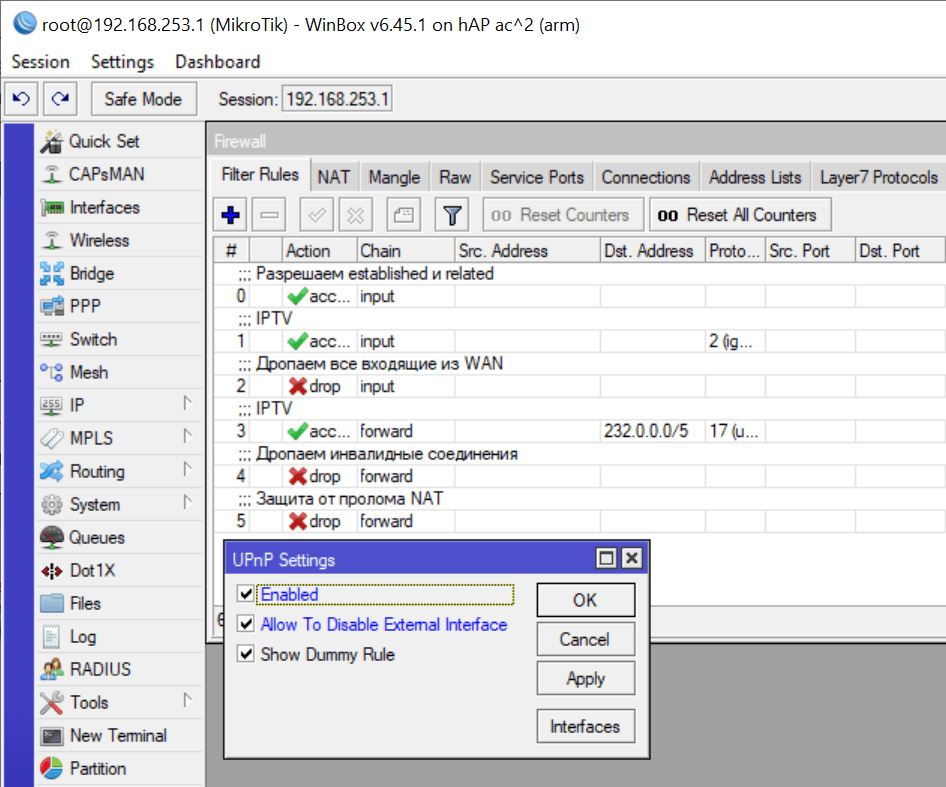Add a new firewall rule with plus icon
946x787 pixels.
tap(230, 215)
